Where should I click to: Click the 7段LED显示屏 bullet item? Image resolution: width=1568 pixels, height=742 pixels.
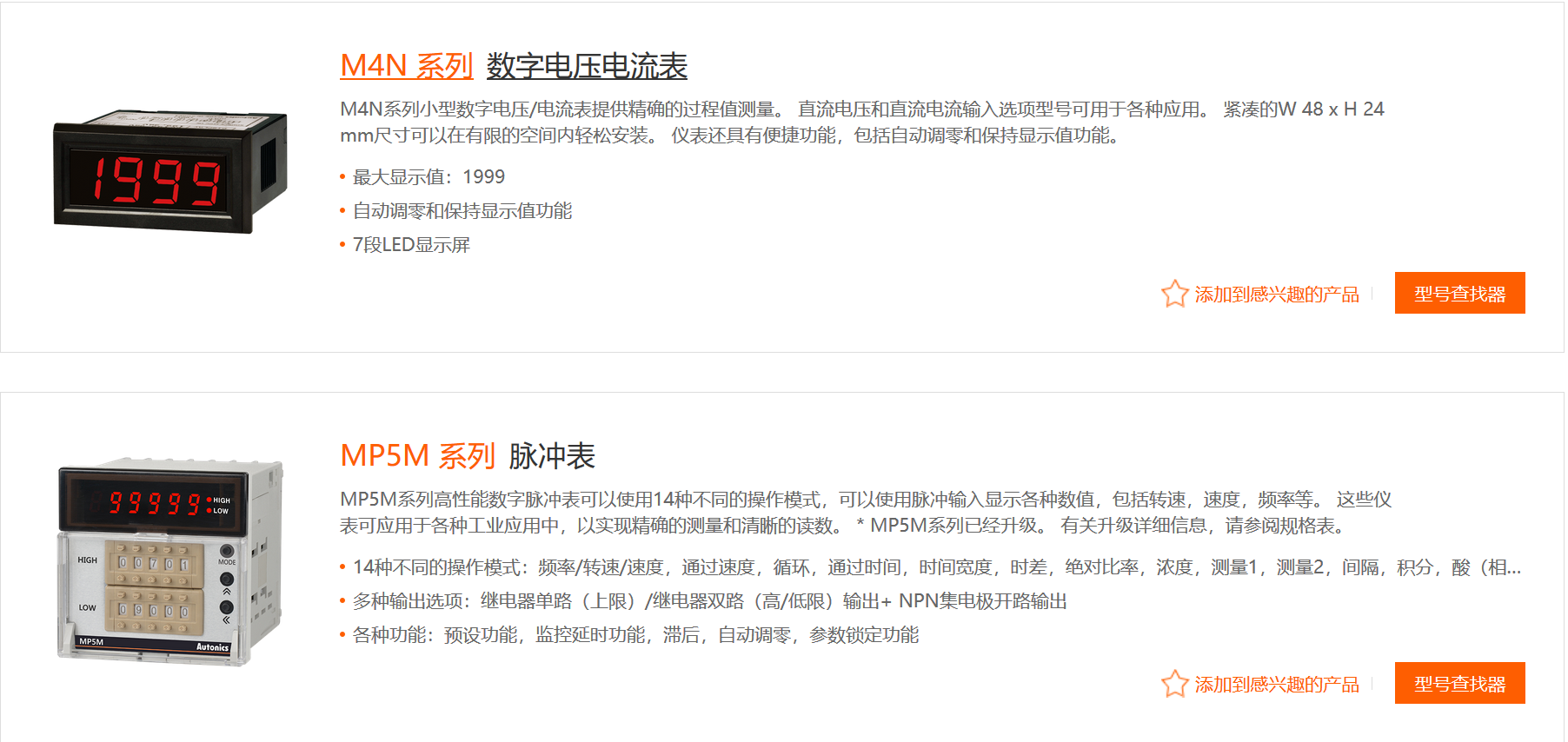tap(411, 245)
